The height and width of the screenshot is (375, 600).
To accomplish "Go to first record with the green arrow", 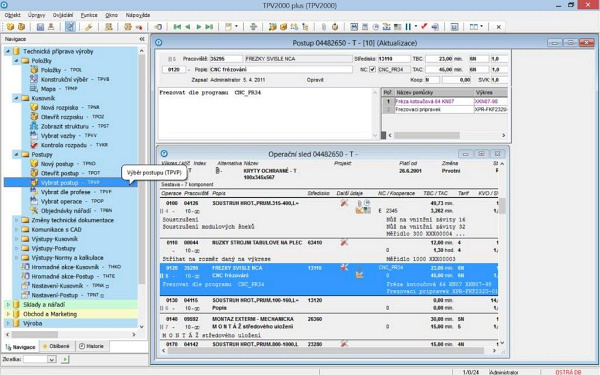I will pos(177,27).
